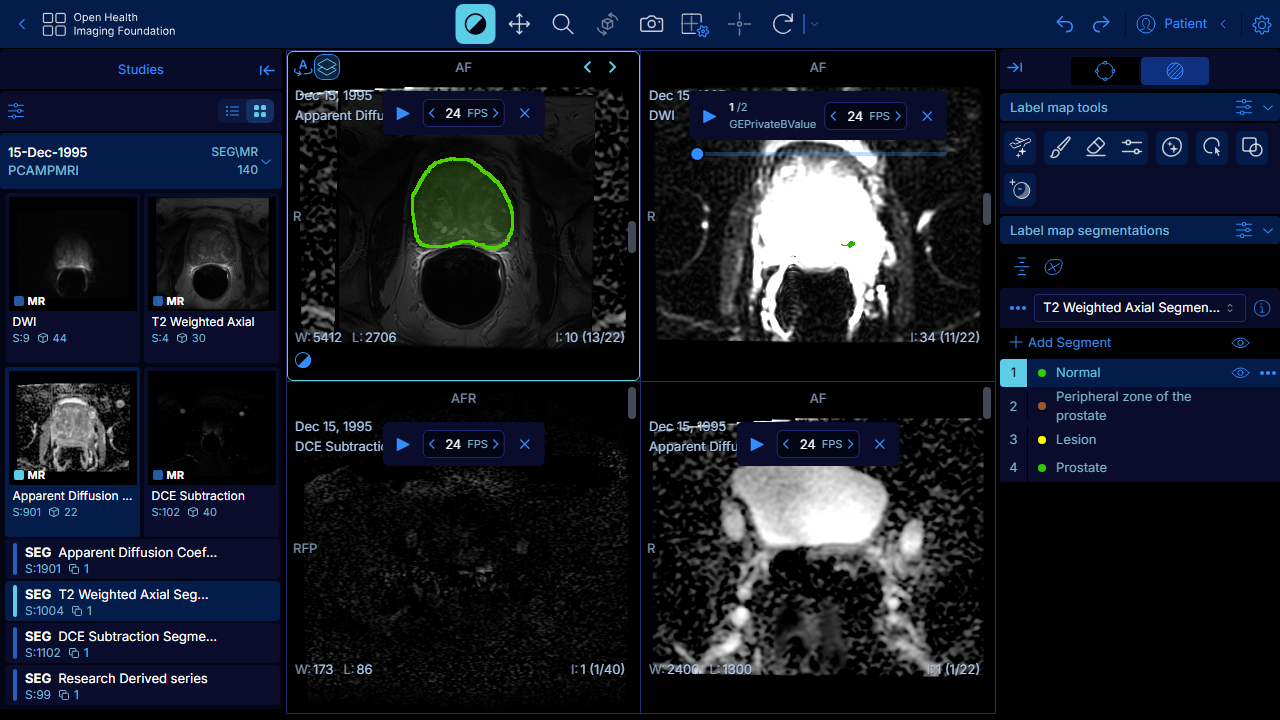
Task: Switch to the segmentation panel tab
Action: coord(1175,71)
